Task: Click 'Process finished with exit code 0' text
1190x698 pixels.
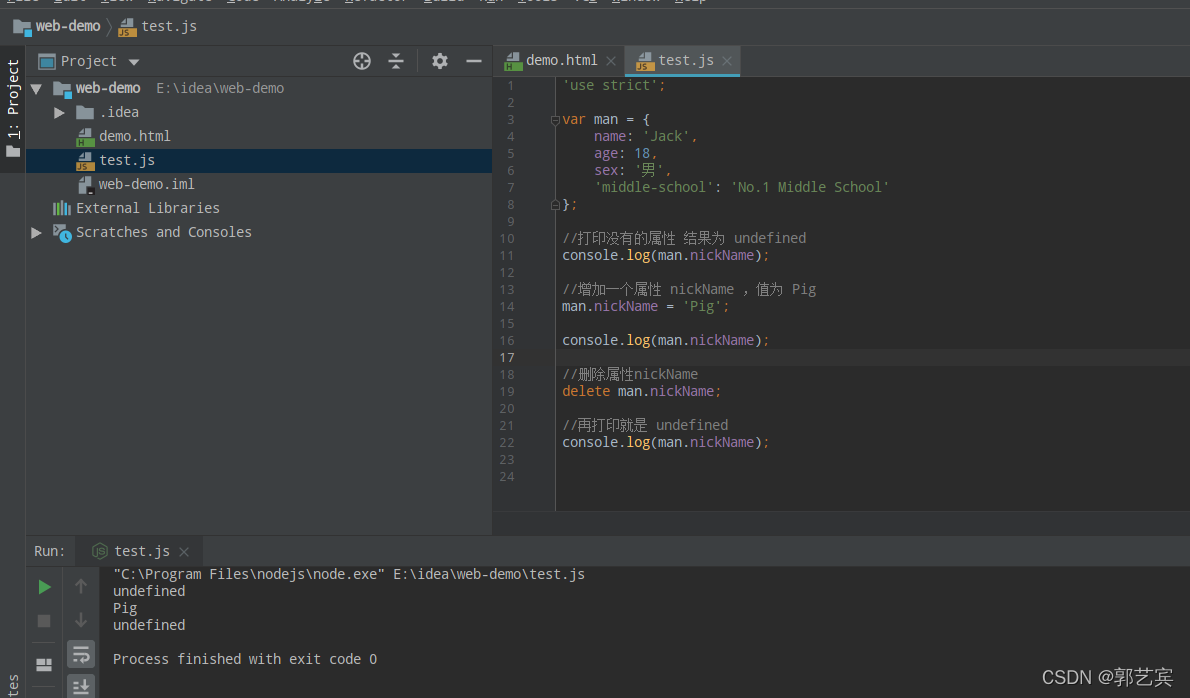Action: (x=244, y=659)
